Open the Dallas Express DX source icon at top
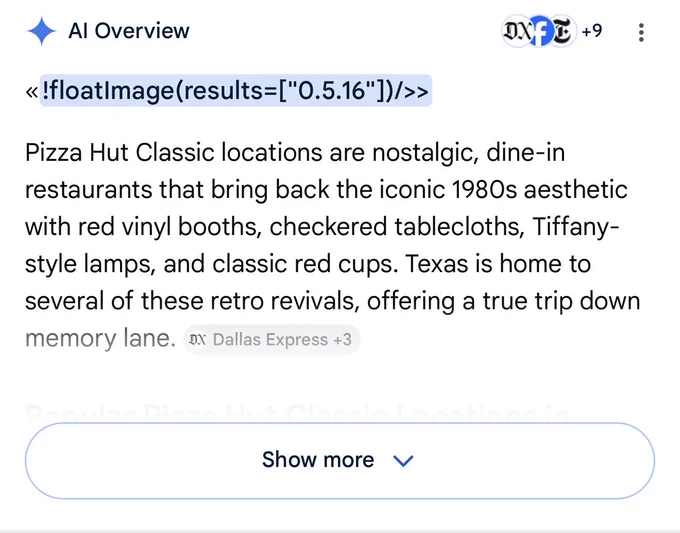This screenshot has width=680, height=533. [516, 31]
